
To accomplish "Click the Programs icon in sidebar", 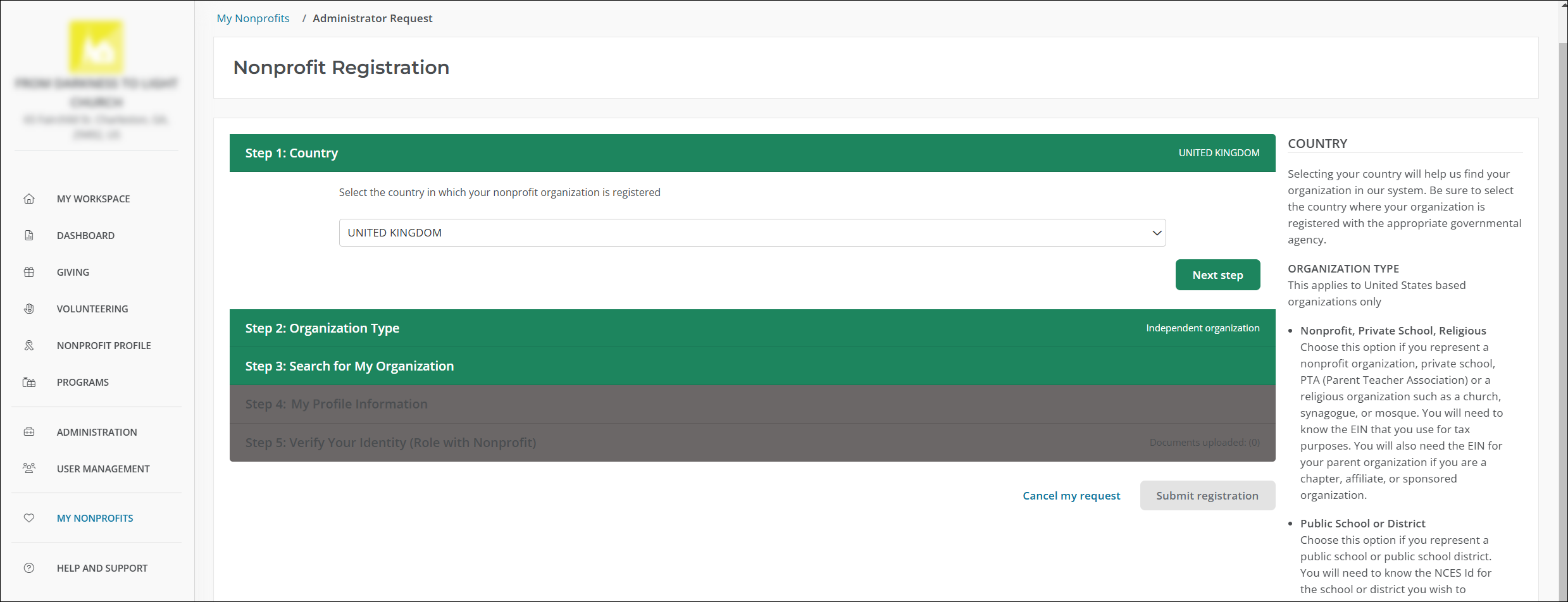I will click(29, 382).
